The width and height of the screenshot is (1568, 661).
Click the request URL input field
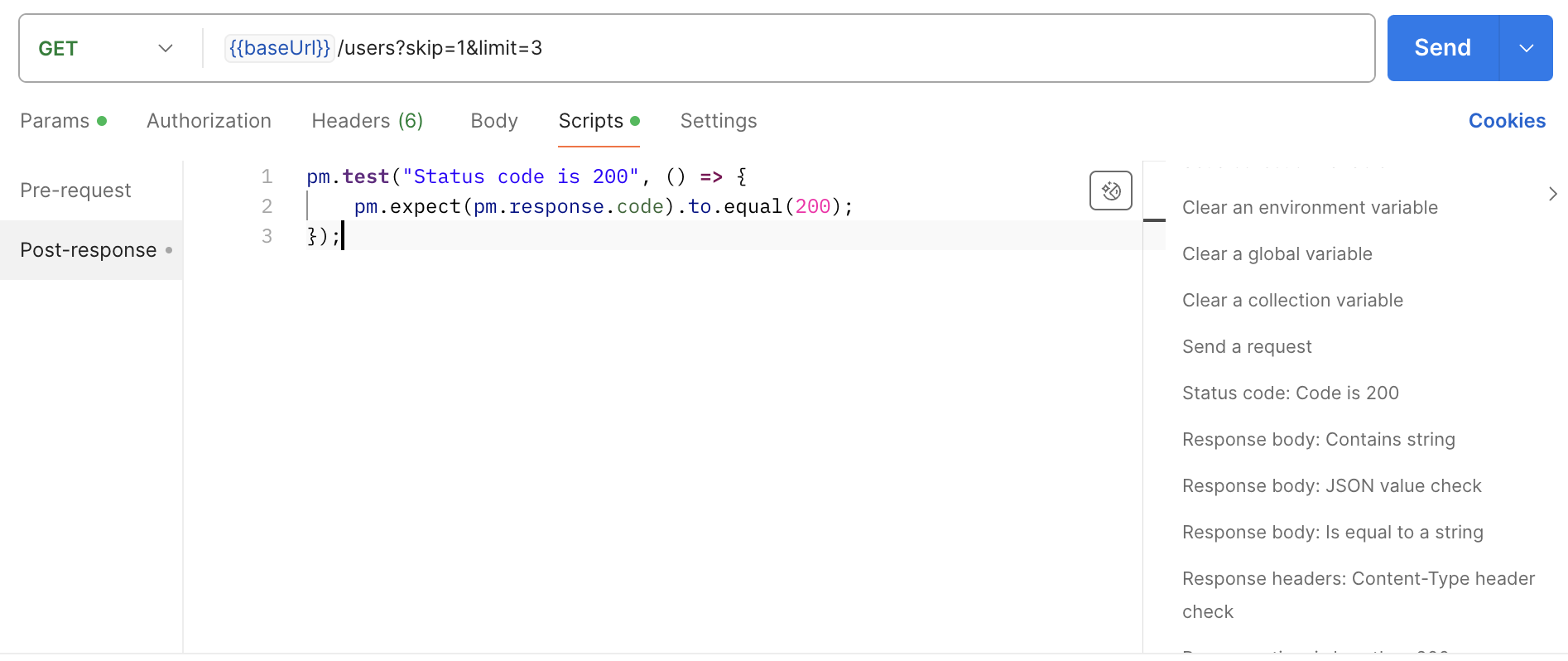click(828, 48)
